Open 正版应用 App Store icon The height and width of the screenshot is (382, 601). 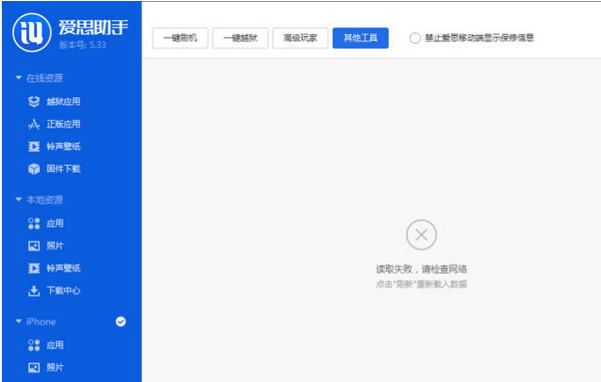(x=34, y=124)
